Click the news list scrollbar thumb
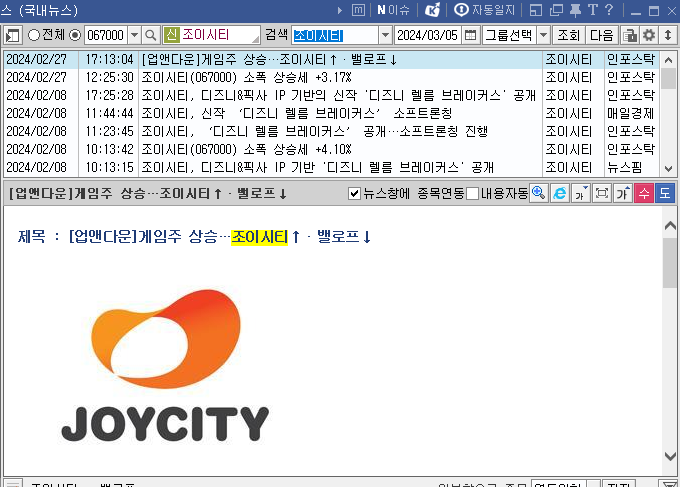This screenshot has width=680, height=487. 670,78
